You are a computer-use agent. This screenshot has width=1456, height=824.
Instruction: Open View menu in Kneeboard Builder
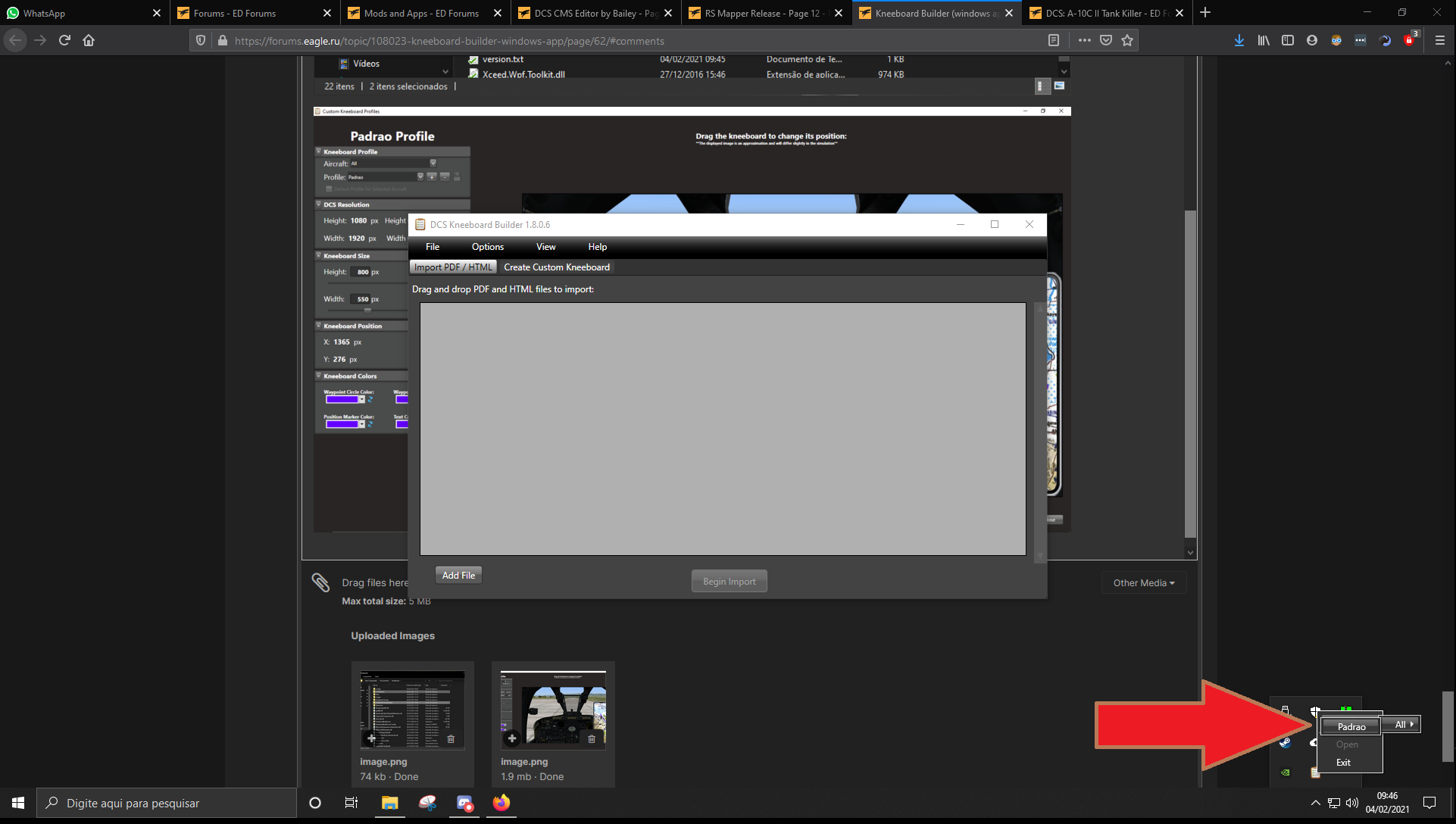pos(546,247)
